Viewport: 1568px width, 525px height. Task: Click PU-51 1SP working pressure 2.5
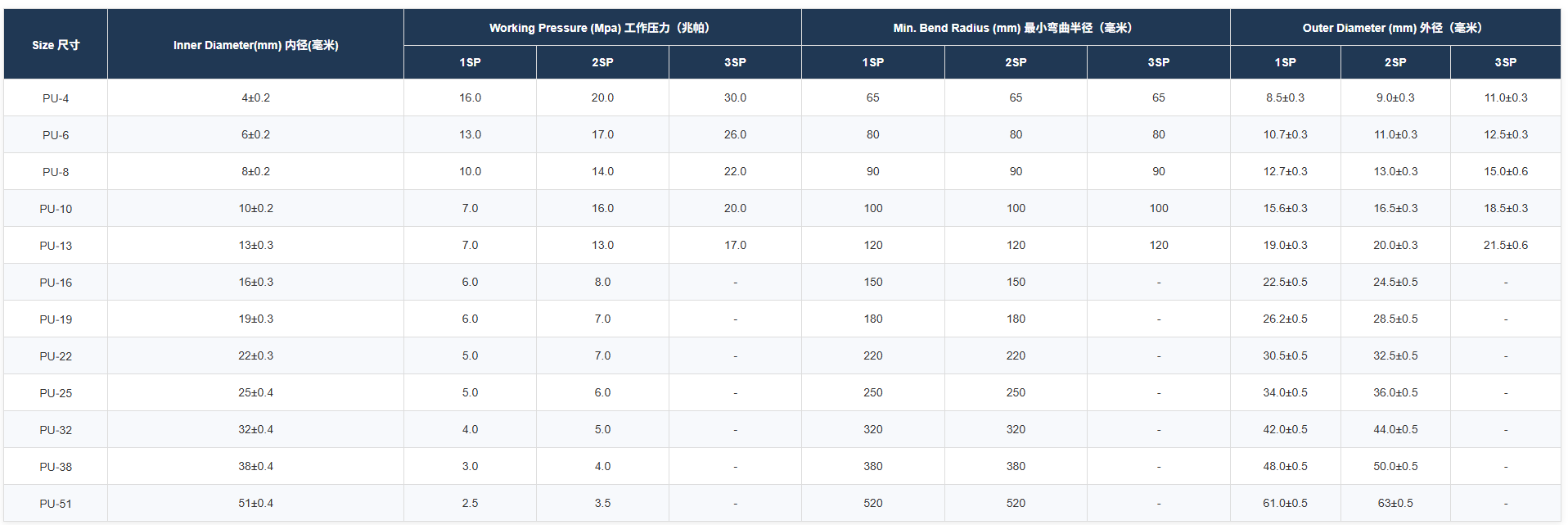(x=470, y=503)
